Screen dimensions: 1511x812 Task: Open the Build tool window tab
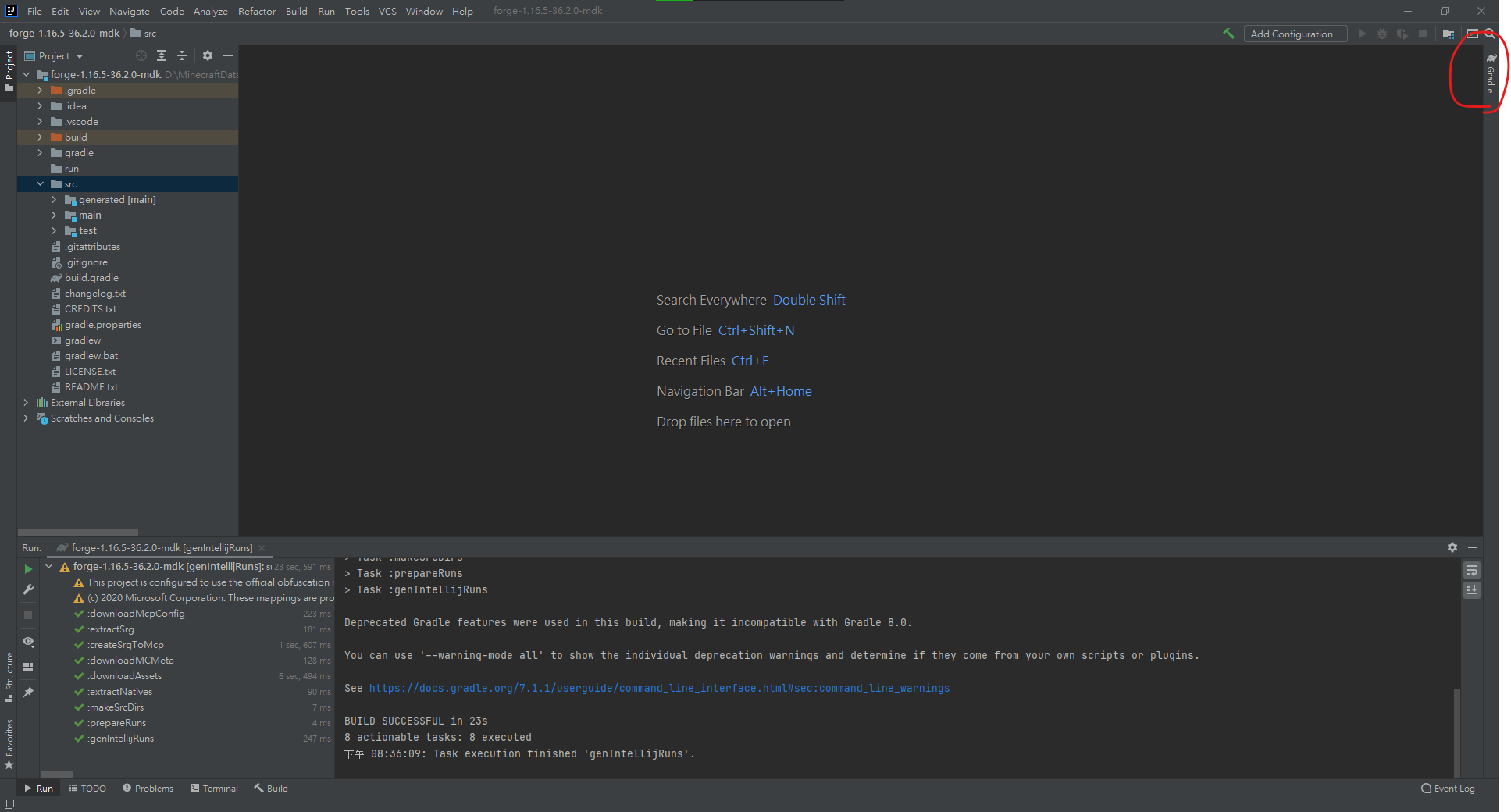(271, 789)
